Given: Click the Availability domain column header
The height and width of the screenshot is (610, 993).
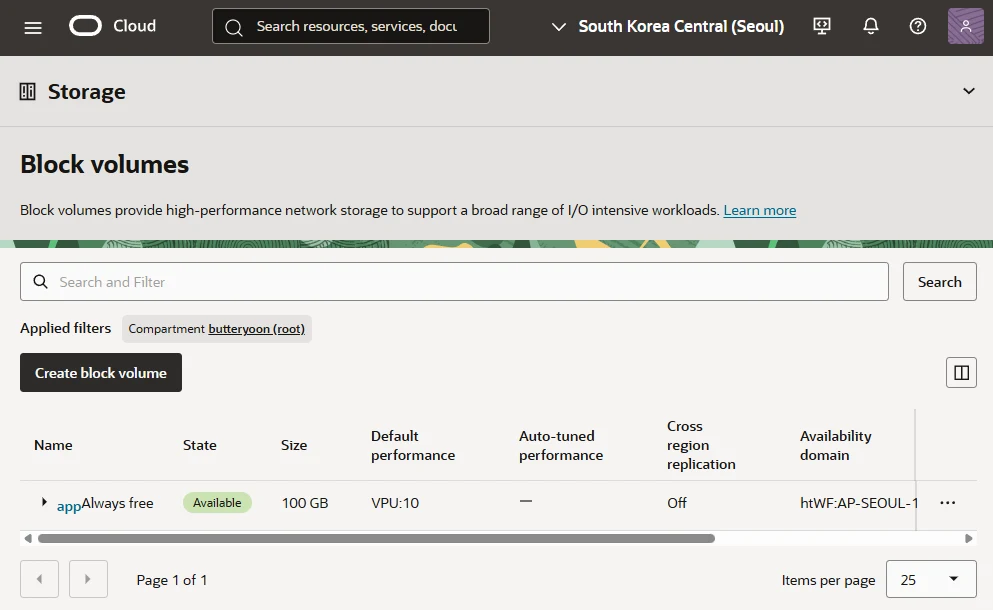Looking at the screenshot, I should 835,445.
